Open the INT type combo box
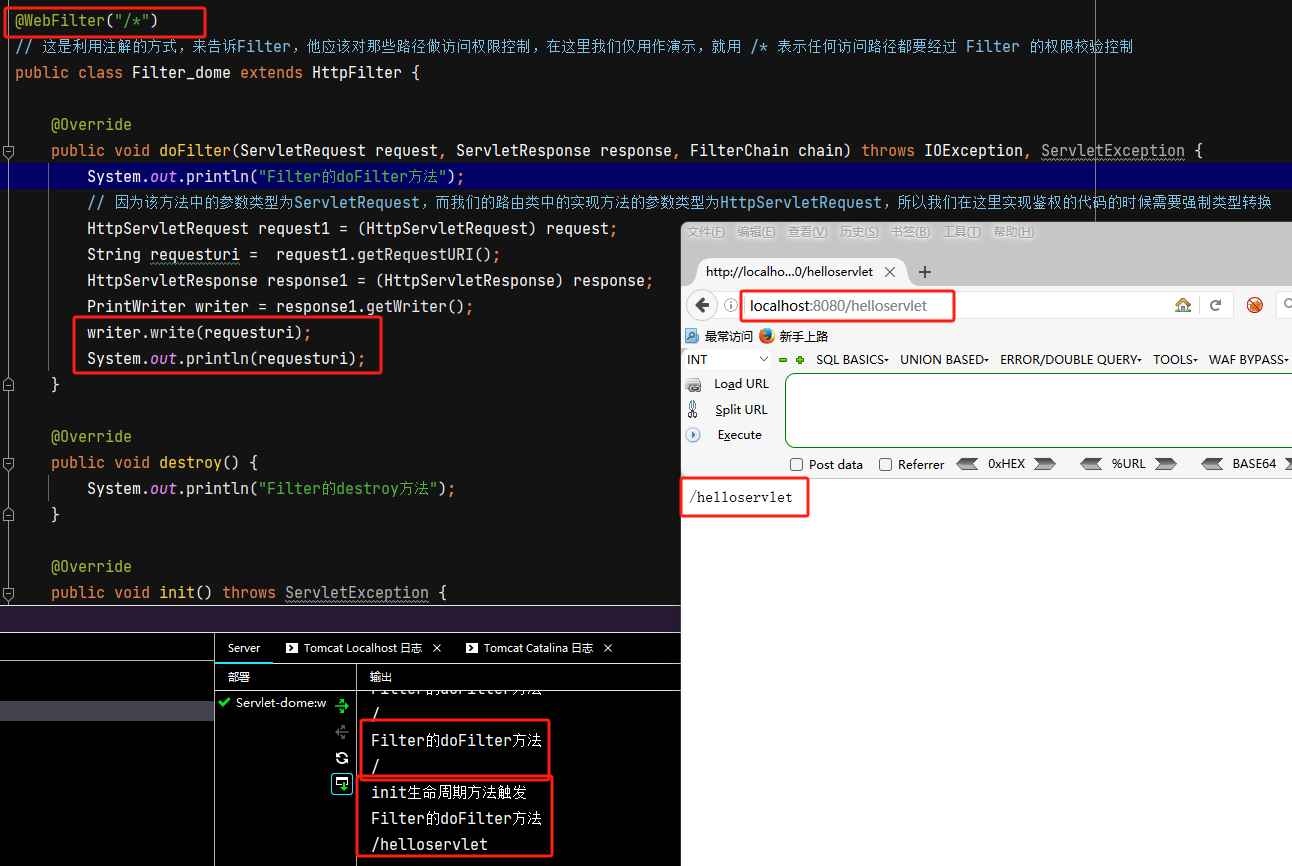The height and width of the screenshot is (866, 1292). pos(728,360)
